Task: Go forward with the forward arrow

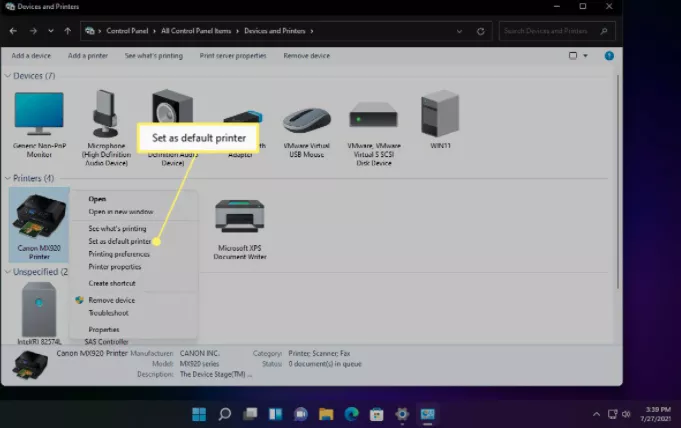Action: (x=33, y=31)
